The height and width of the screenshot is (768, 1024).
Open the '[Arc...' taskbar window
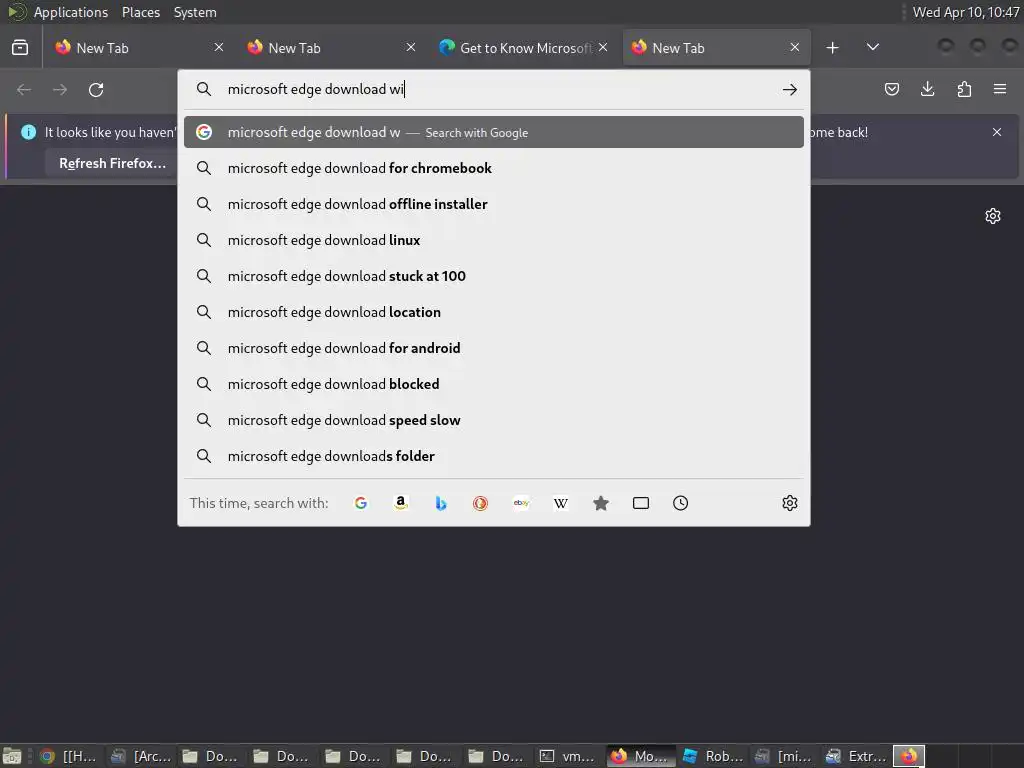[140, 756]
